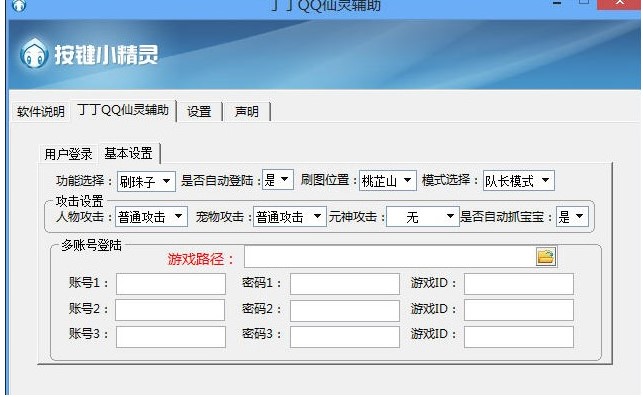Image resolution: width=643 pixels, height=397 pixels.
Task: Expand the 刷图位置 dropdown showing 桃芷山
Action: pyautogui.click(x=388, y=180)
